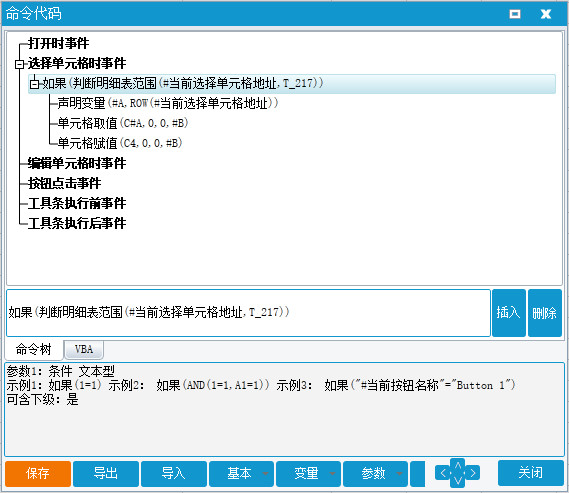
Task: Select the 按钮点击事件 tree item
Action: pos(65,183)
